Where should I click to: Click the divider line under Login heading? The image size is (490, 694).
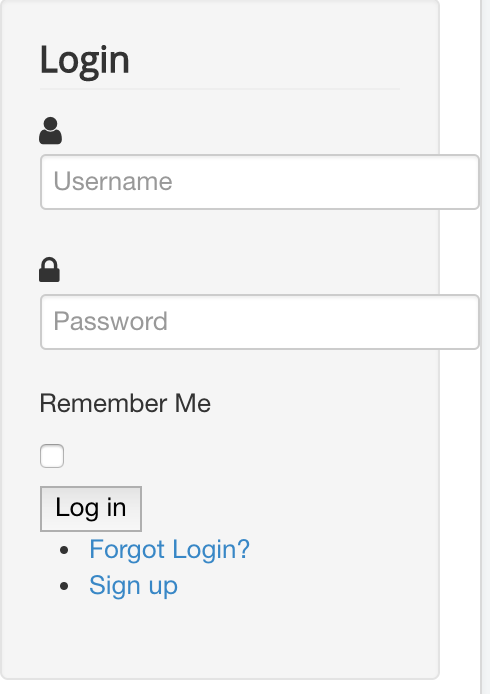[220, 89]
